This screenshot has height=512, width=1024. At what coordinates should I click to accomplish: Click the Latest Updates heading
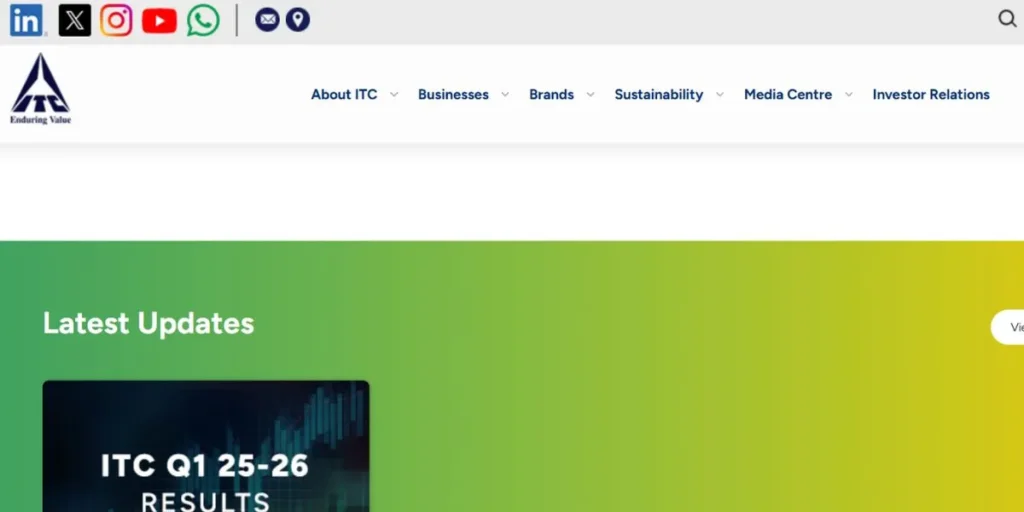coord(148,323)
